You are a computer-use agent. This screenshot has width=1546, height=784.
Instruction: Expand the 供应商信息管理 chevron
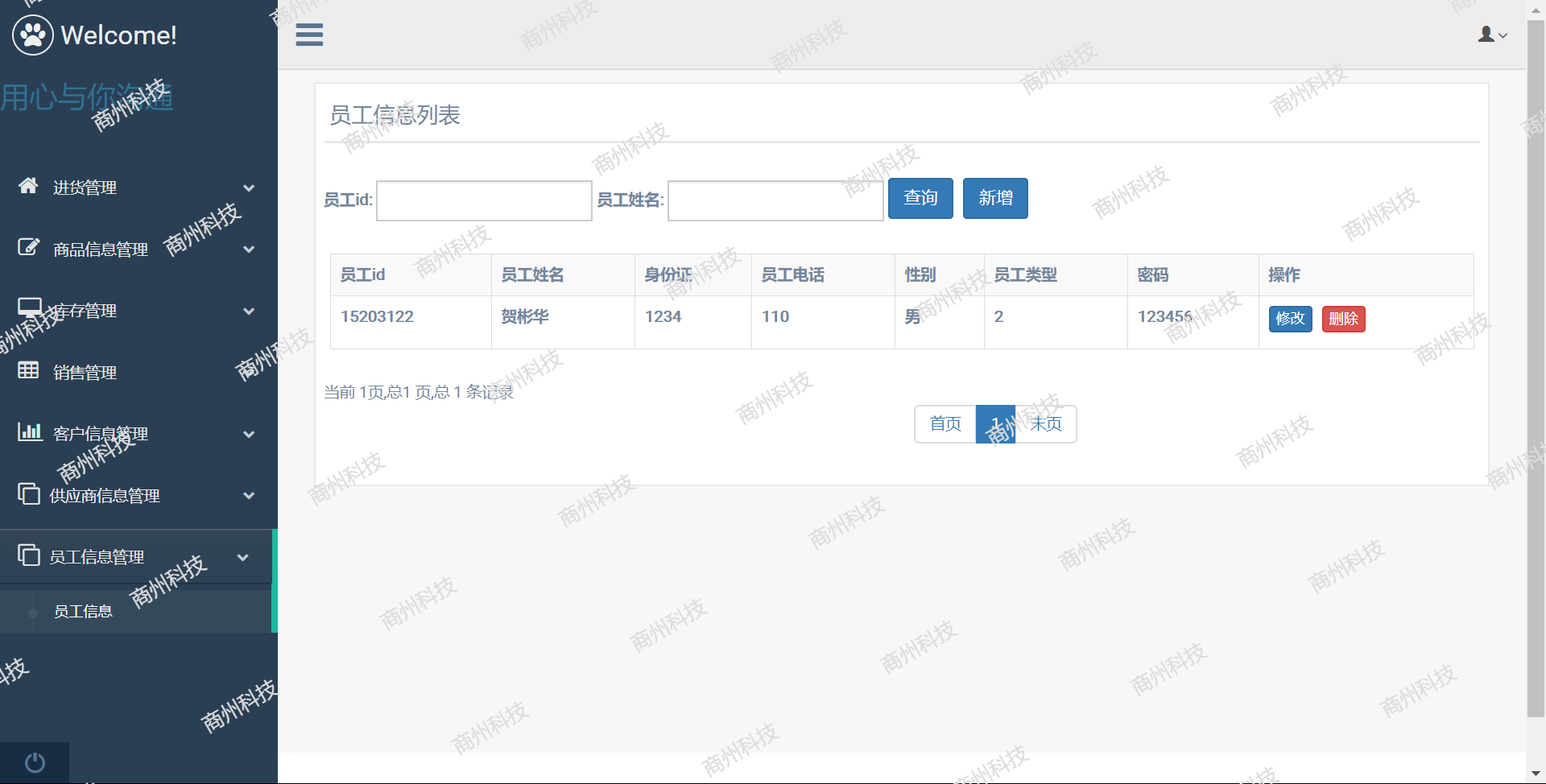pos(249,496)
